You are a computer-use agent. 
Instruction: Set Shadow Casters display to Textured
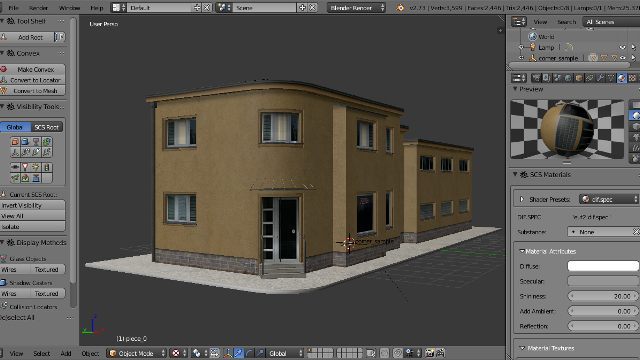pyautogui.click(x=46, y=293)
